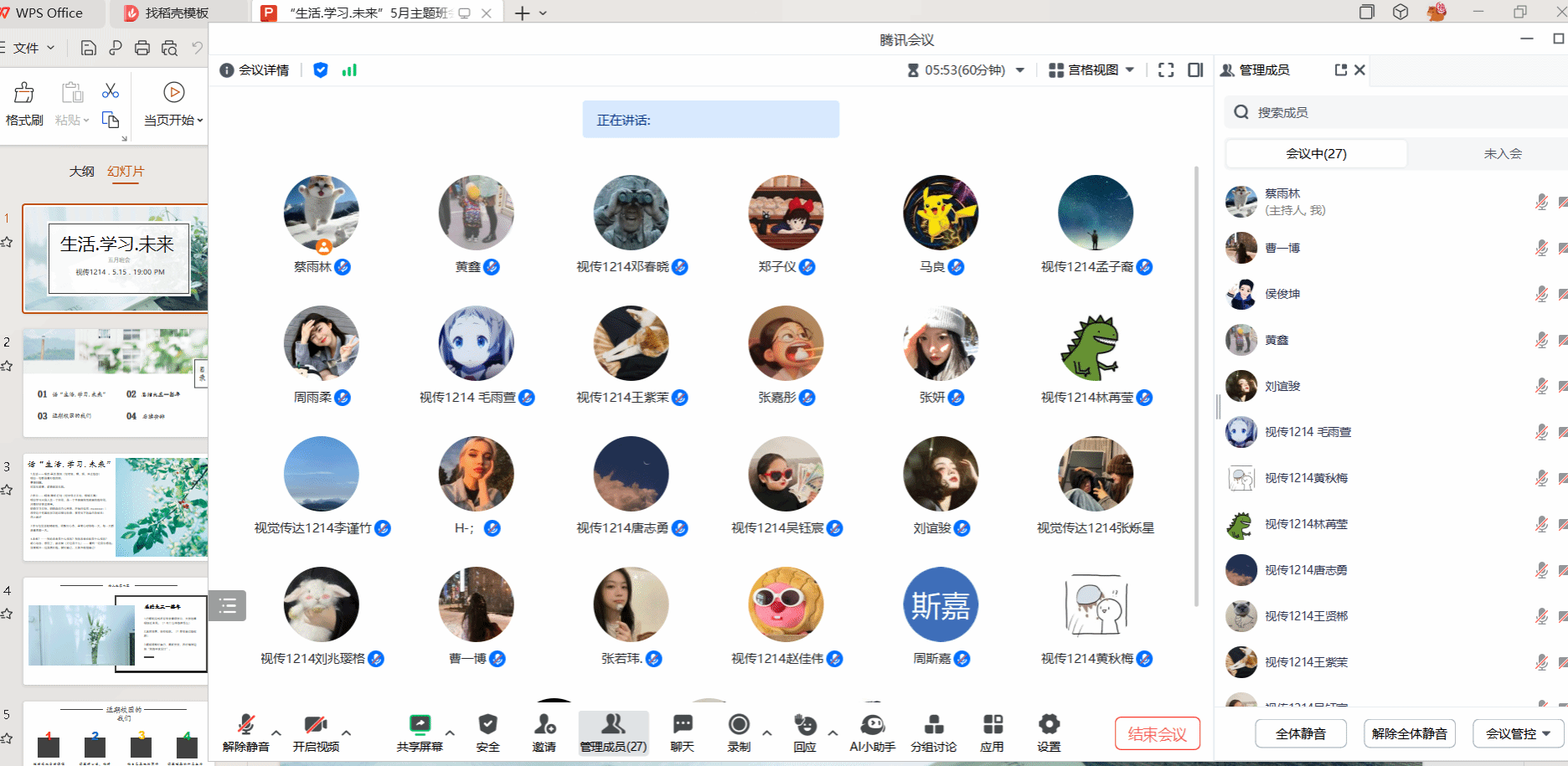
Task: Open the 会议管控 dropdown menu
Action: point(1518,733)
